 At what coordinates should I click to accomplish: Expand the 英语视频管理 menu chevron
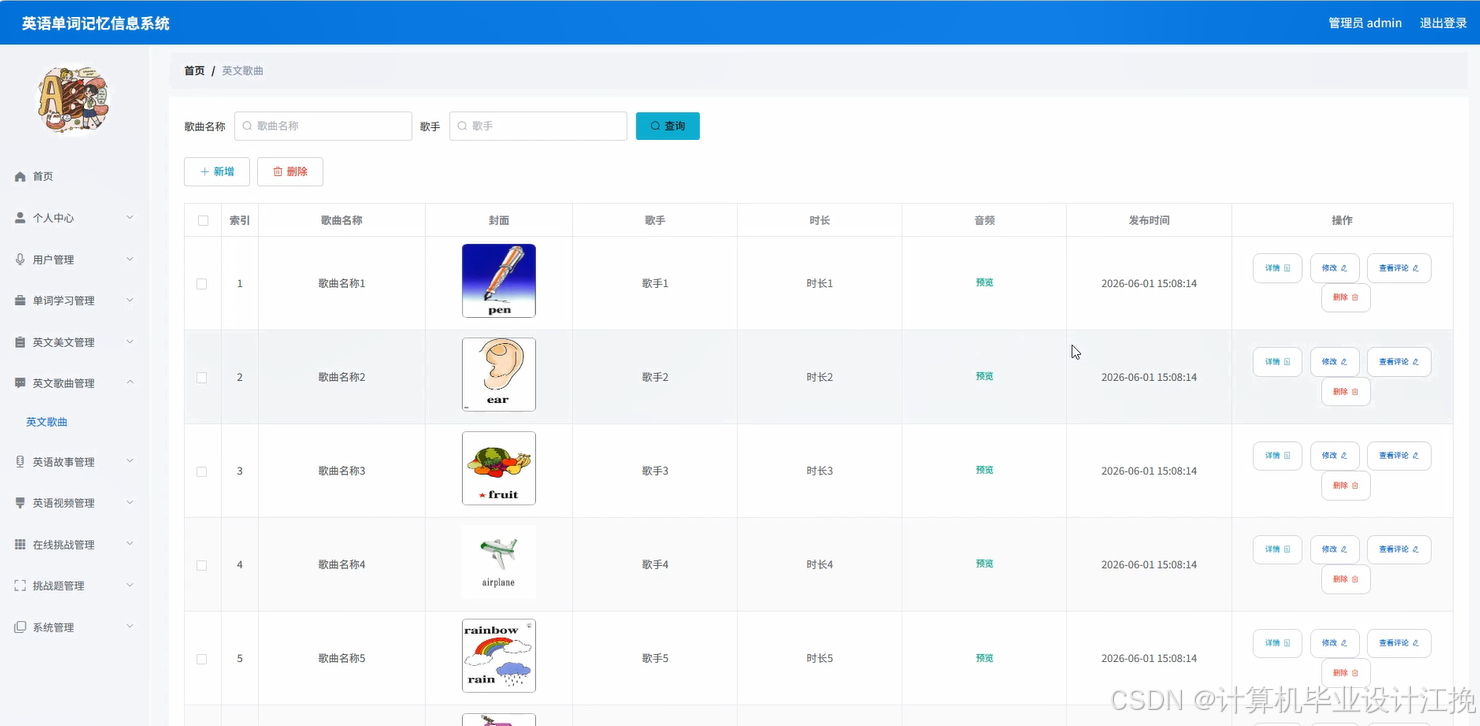click(130, 503)
